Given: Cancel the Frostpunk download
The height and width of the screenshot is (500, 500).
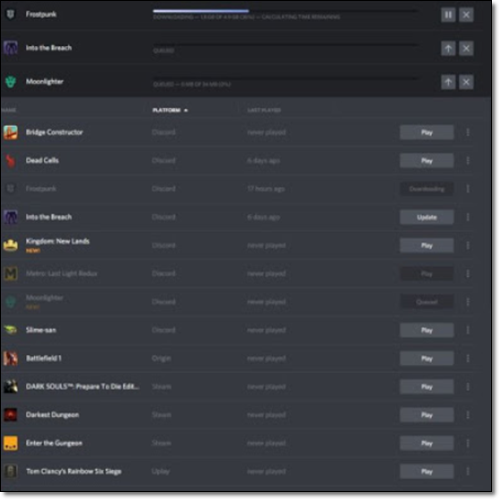Looking at the screenshot, I should (466, 15).
